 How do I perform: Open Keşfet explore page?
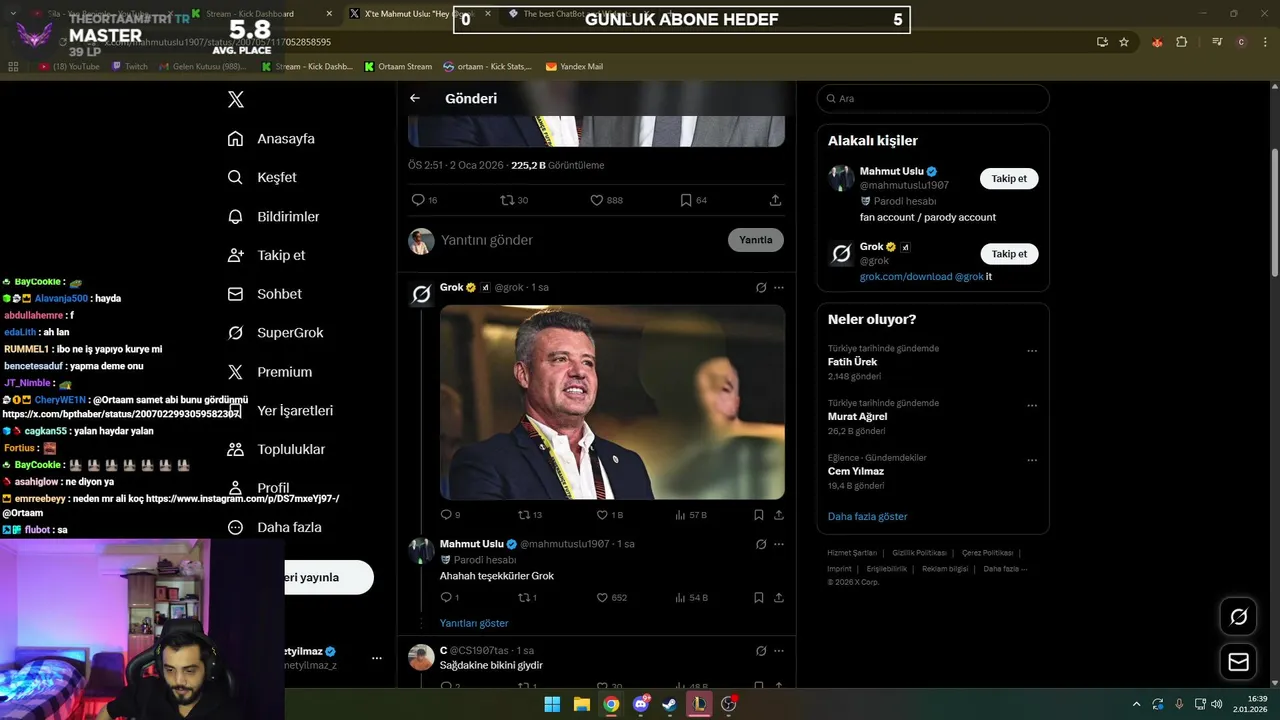click(x=262, y=177)
